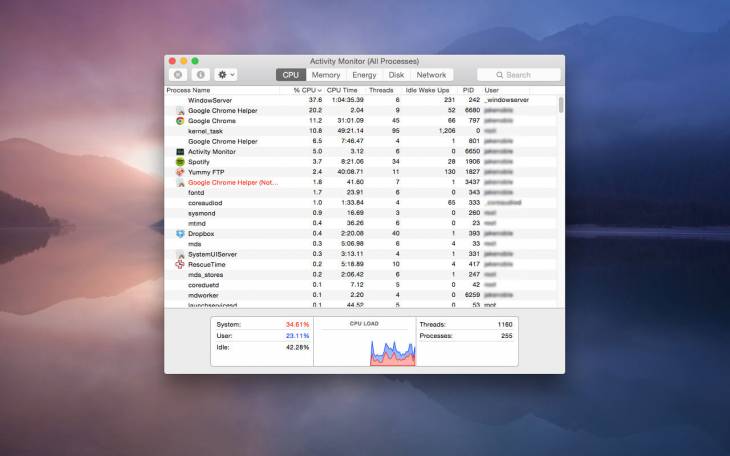Viewport: 730px width, 456px height.
Task: Switch to the Memory tab
Action: [326, 75]
